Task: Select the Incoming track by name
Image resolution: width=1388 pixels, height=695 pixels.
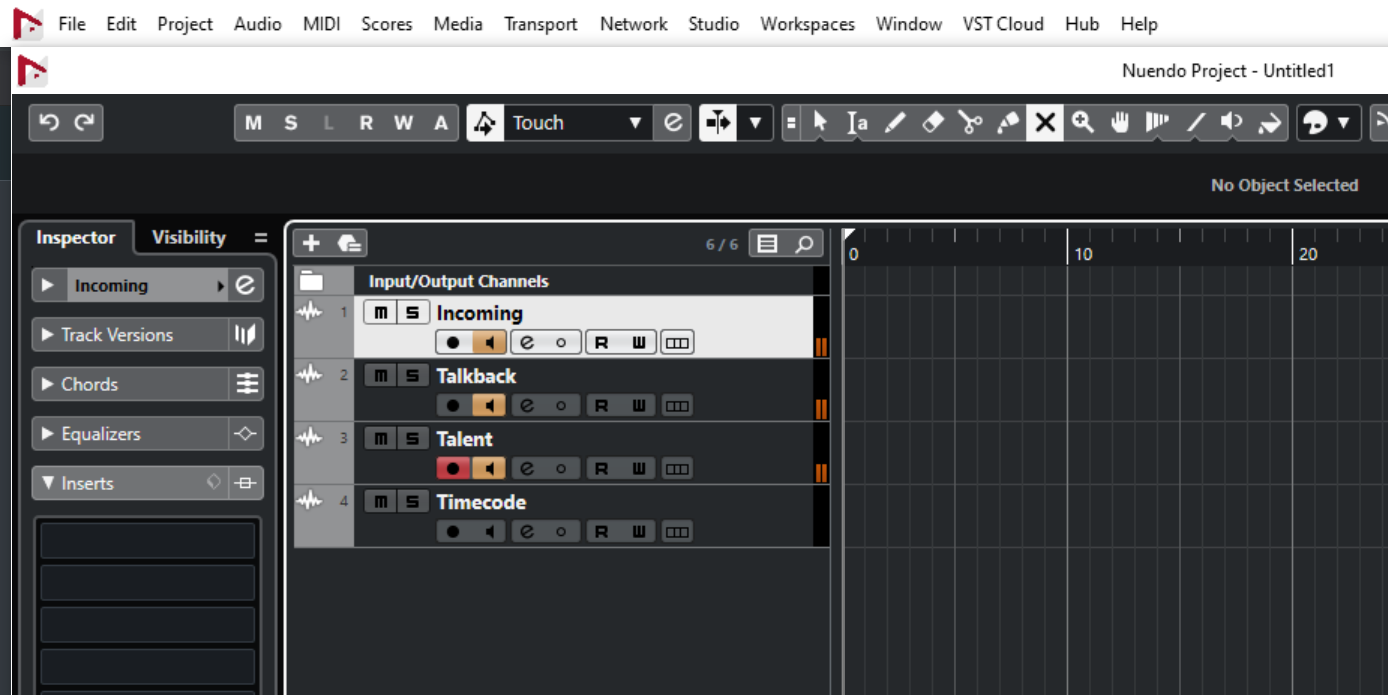Action: 479,313
